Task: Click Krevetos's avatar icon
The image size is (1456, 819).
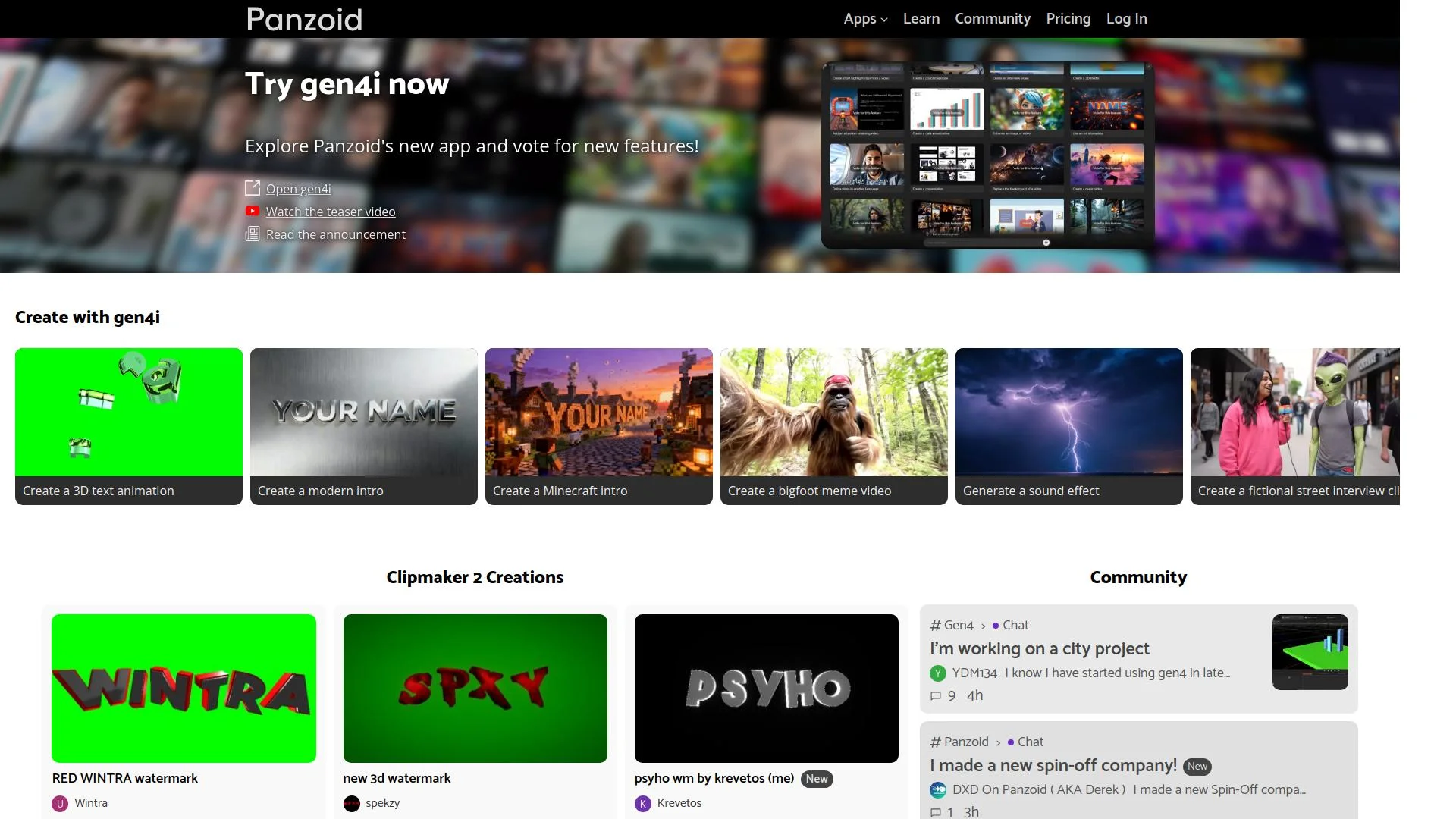Action: tap(643, 804)
